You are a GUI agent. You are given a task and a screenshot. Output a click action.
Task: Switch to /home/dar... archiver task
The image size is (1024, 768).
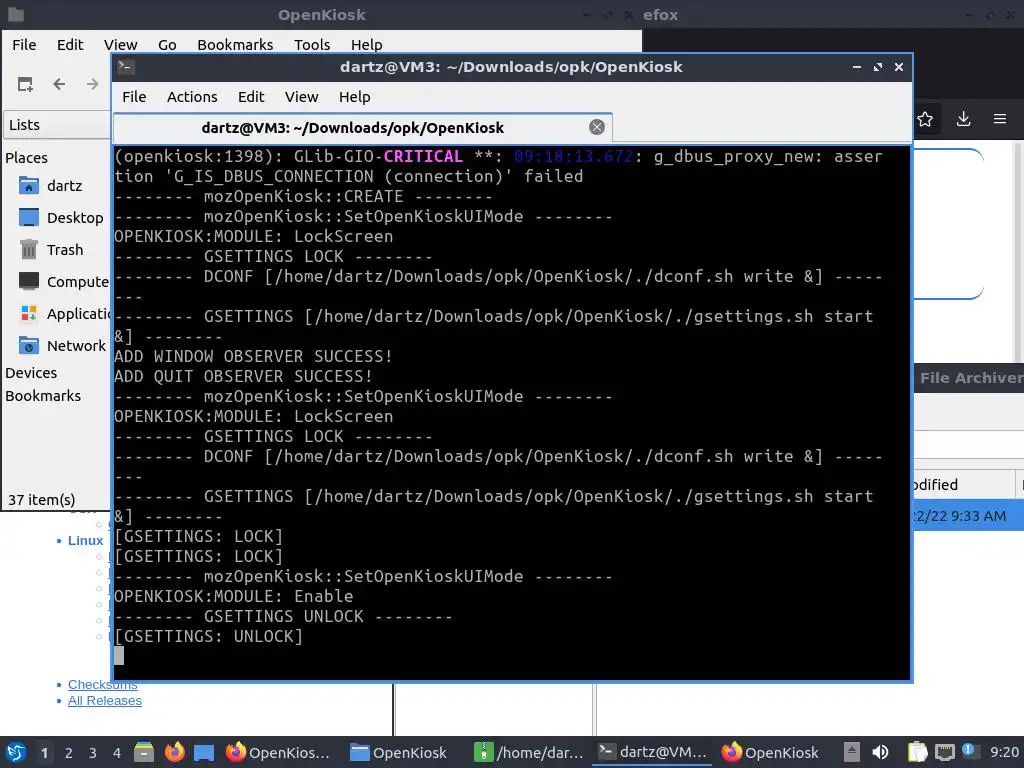528,752
